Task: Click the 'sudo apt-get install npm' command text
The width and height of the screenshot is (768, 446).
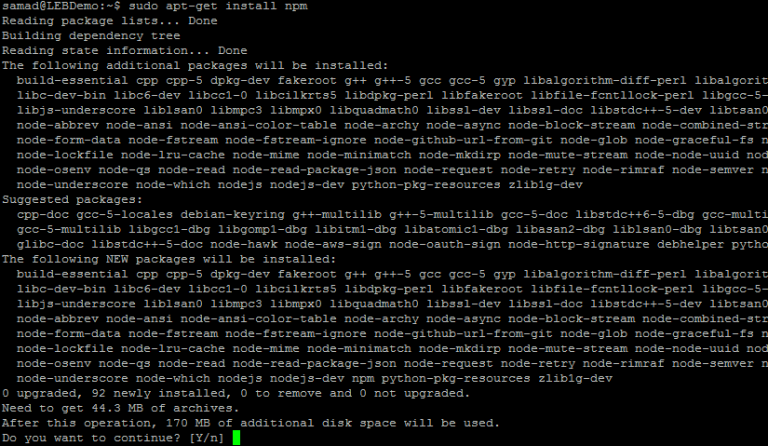Action: (218, 6)
